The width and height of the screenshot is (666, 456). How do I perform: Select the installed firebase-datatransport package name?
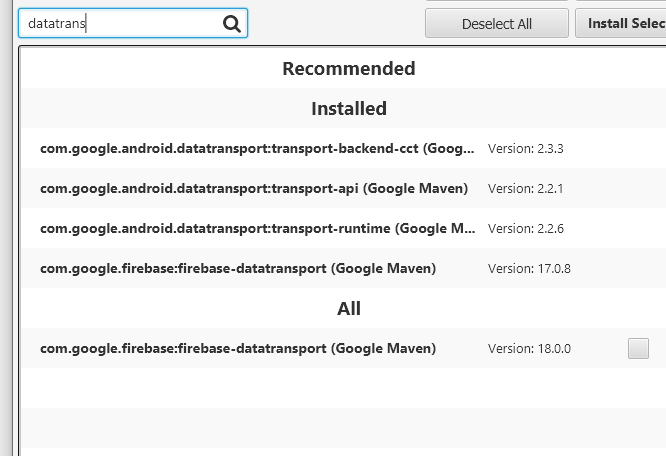(238, 268)
